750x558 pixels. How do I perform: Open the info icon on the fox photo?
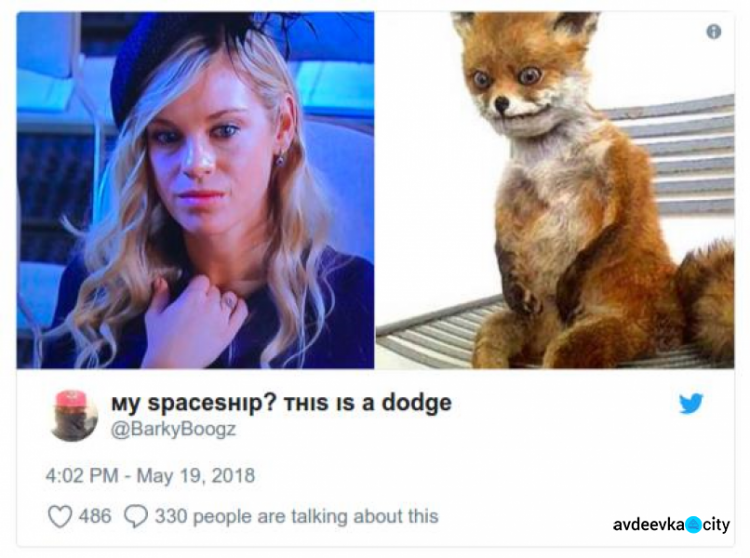(714, 32)
